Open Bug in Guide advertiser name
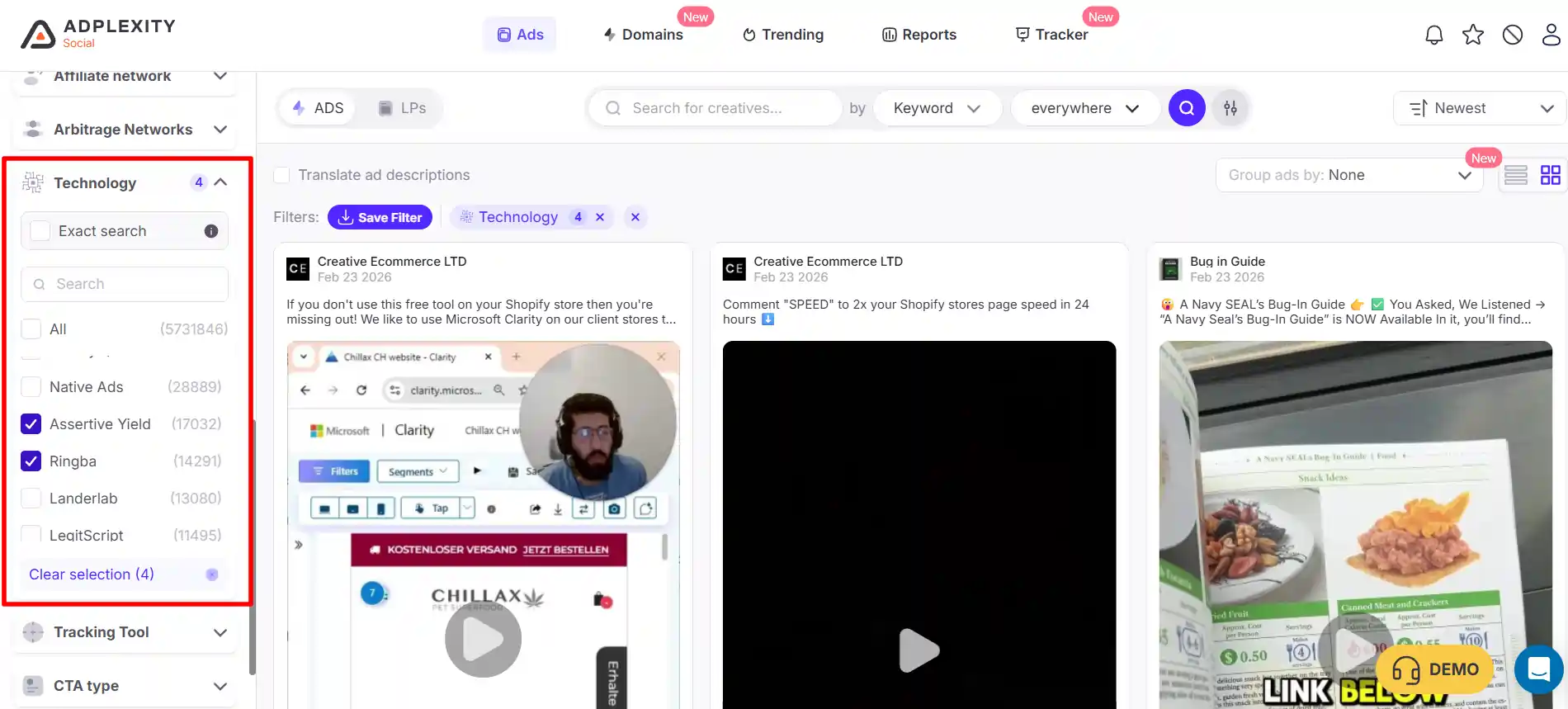This screenshot has width=1568, height=709. 1227,262
